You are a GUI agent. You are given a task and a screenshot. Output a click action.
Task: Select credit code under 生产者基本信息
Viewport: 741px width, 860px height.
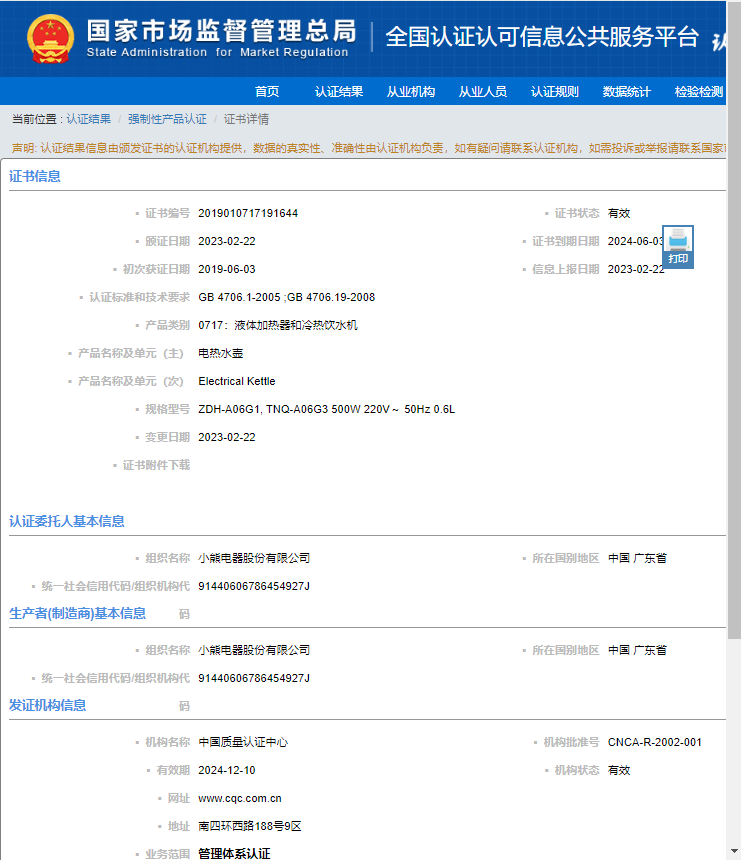254,678
